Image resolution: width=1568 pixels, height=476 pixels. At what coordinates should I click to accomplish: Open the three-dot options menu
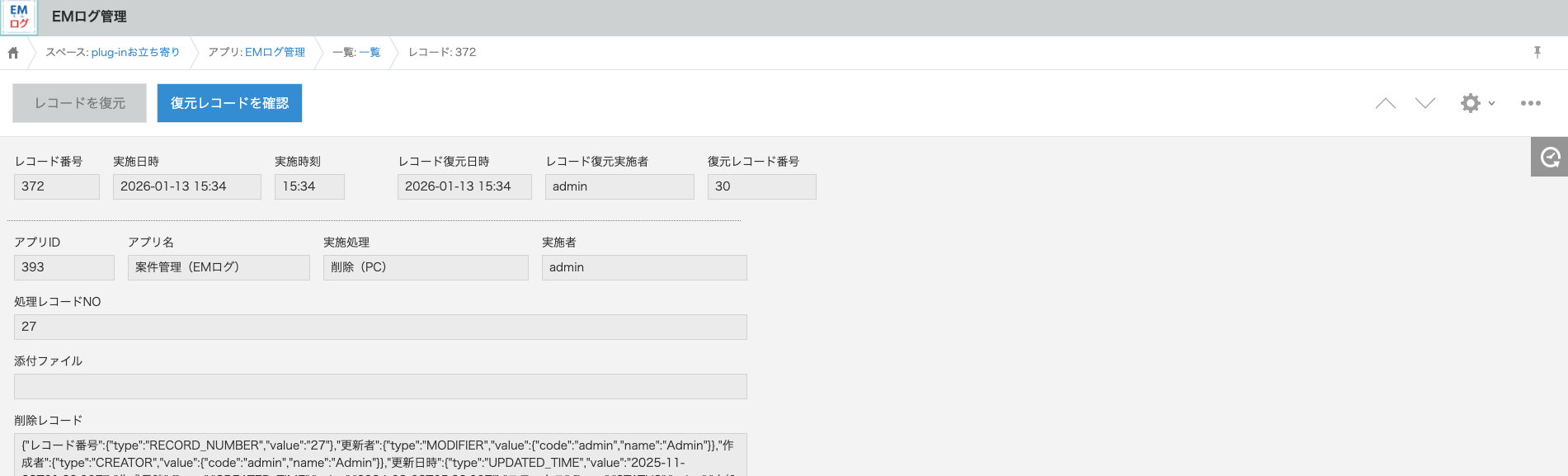click(x=1531, y=103)
